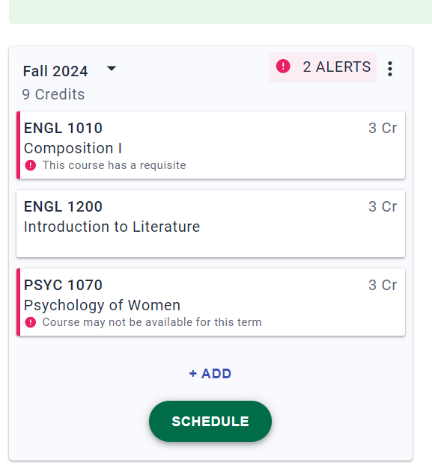
Task: Expand the Fall 2024 term dropdown arrow
Action: 111,69
